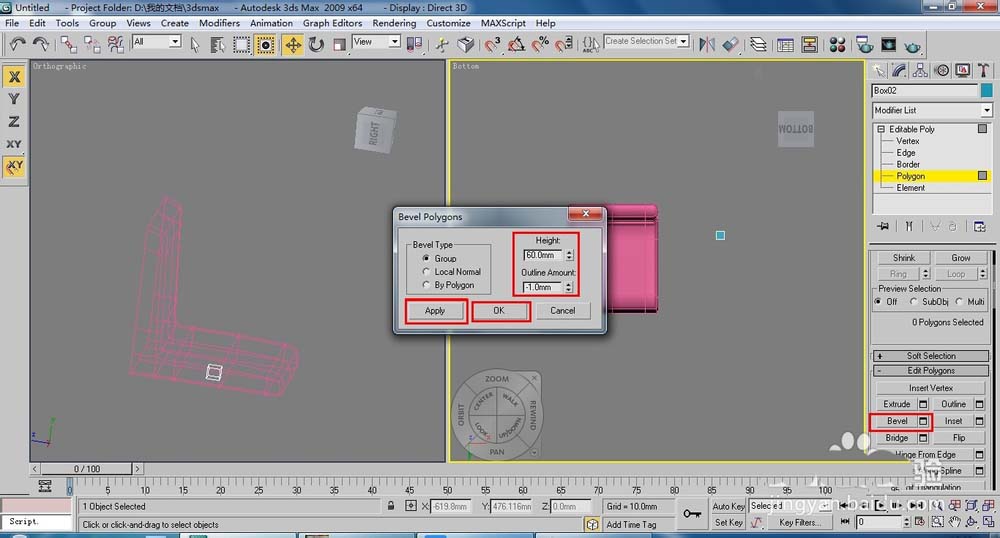Increase the bevel Height spinner
Image resolution: width=1000 pixels, height=538 pixels.
pyautogui.click(x=569, y=252)
